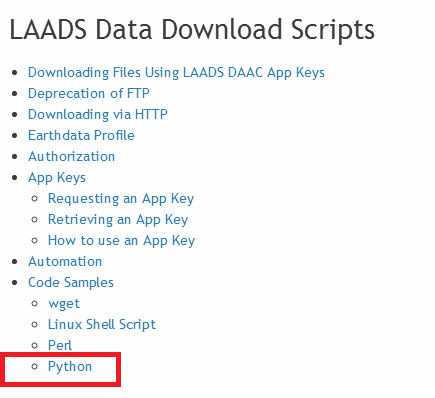Screen dimensions: 435x398
Task: Click the bullet beside App Keys
Action: pyautogui.click(x=14, y=178)
